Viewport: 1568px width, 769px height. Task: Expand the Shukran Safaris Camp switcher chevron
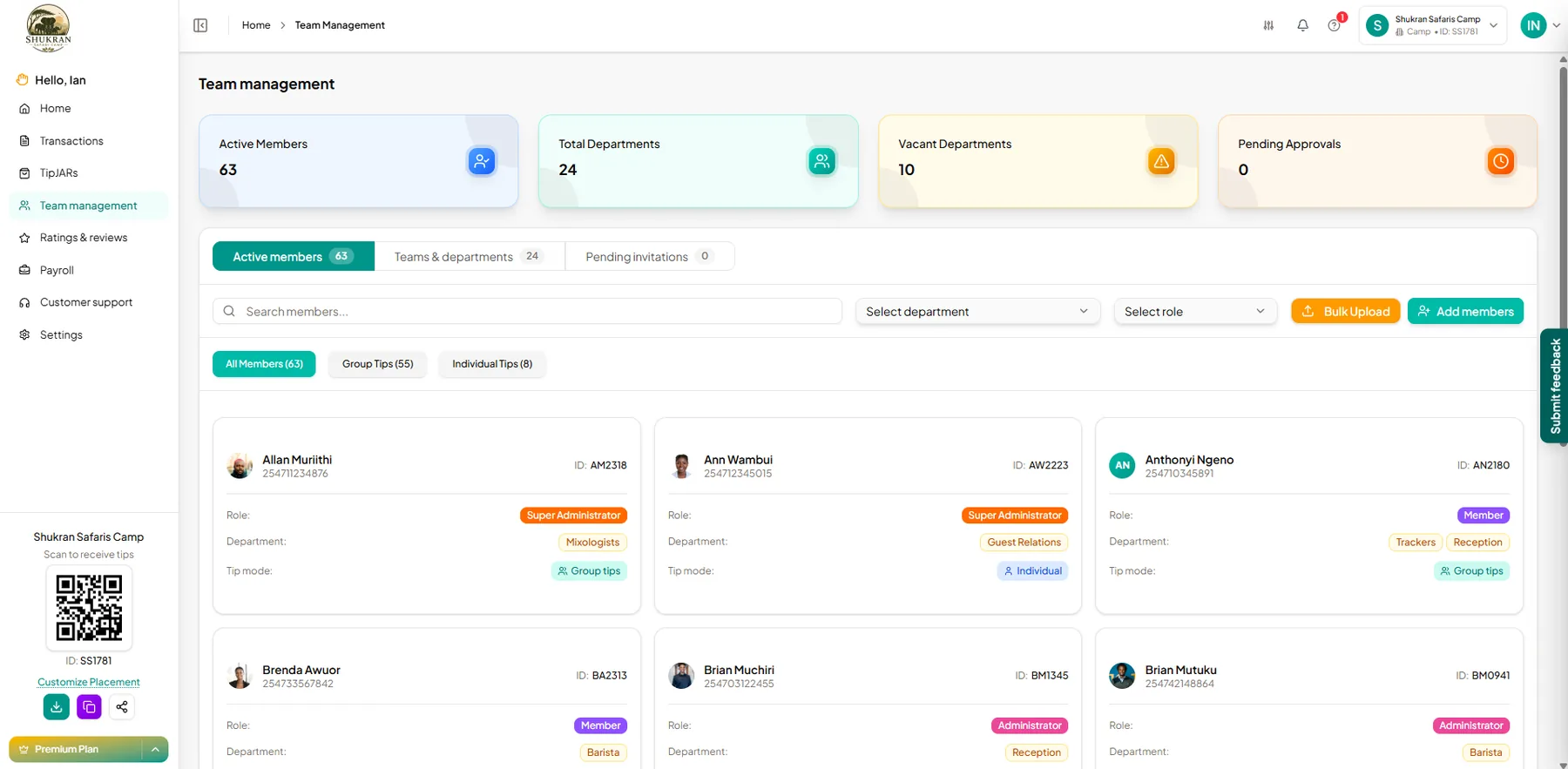1493,25
